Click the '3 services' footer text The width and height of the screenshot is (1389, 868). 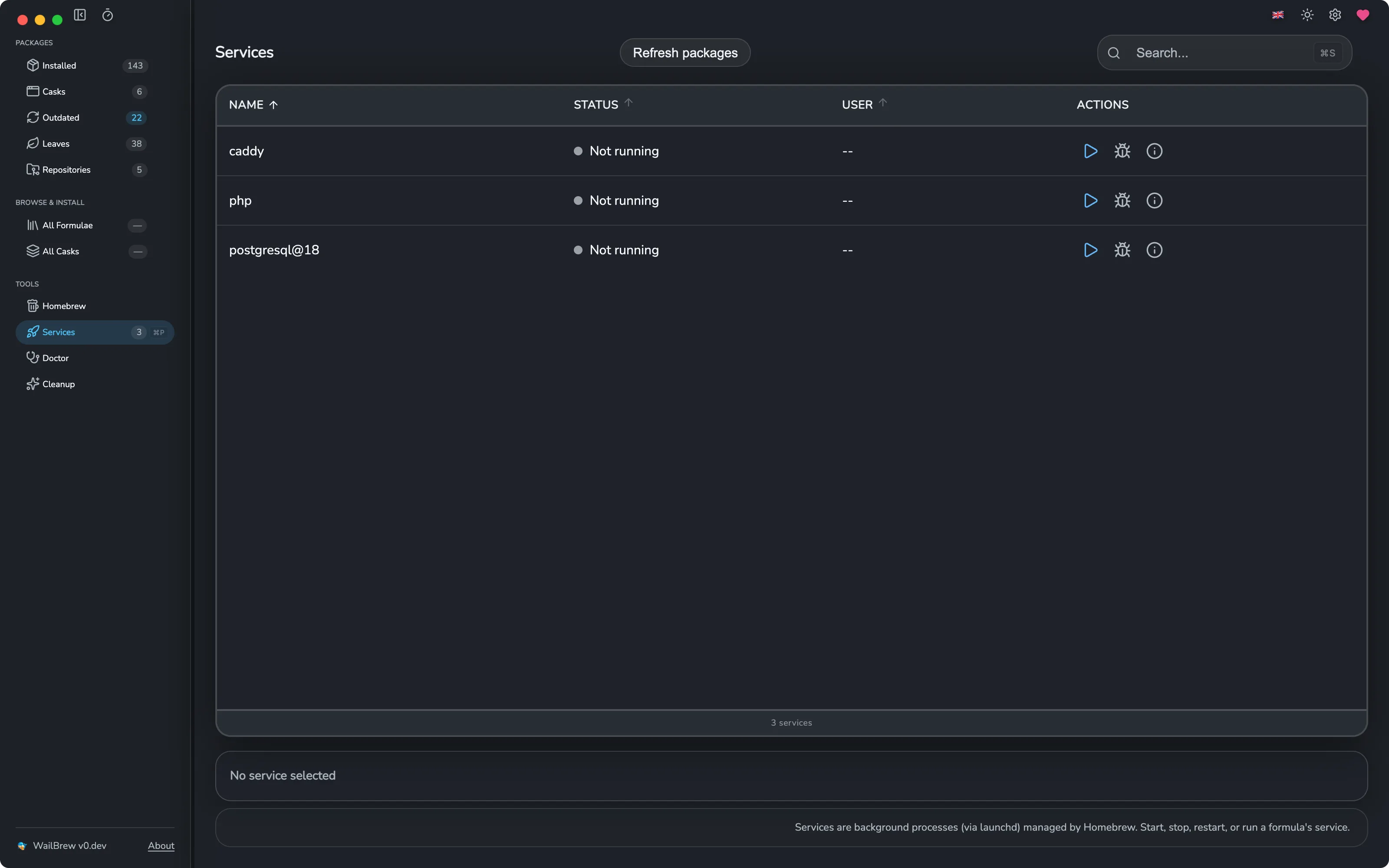coord(791,723)
